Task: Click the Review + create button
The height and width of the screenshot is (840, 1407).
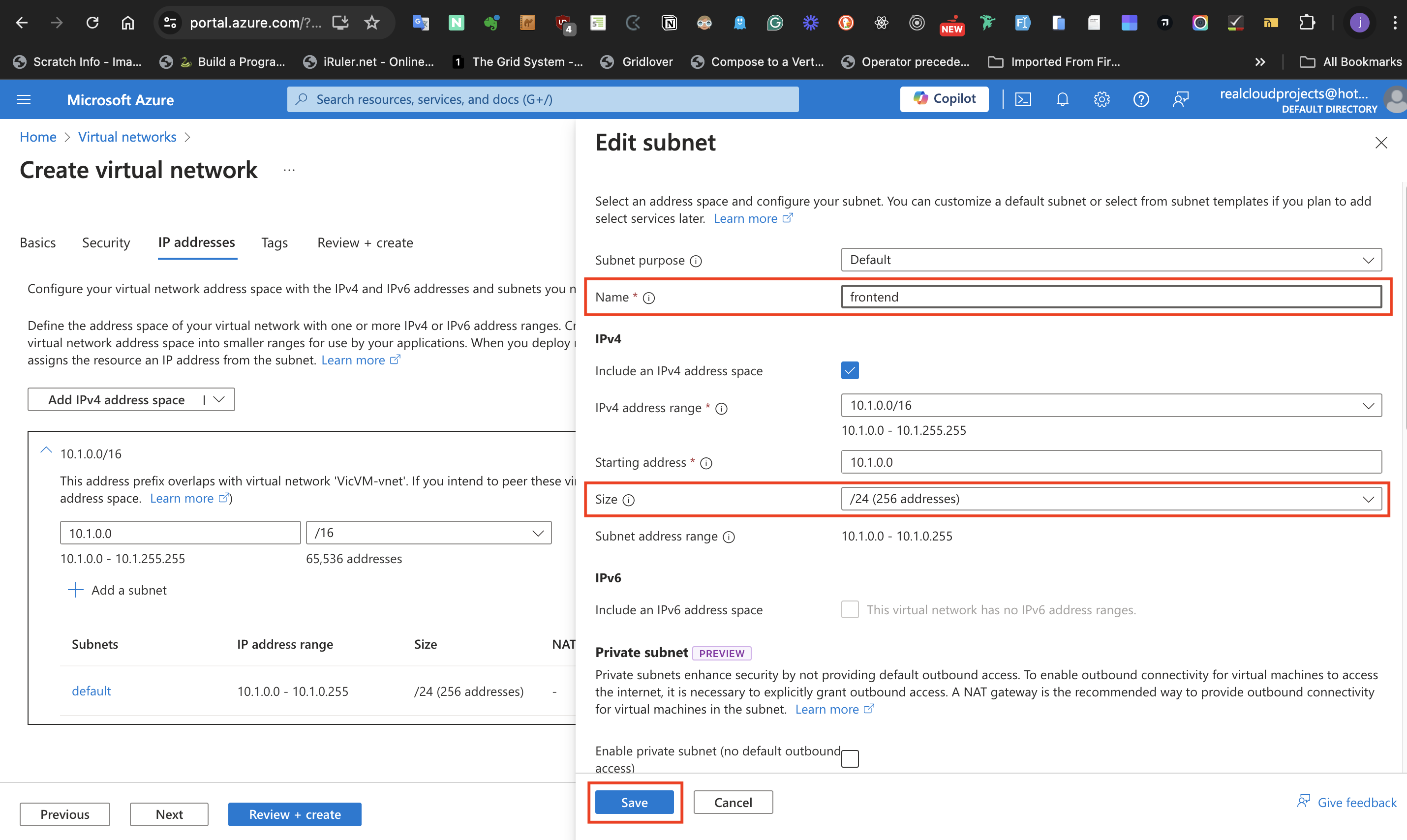Action: (x=294, y=814)
